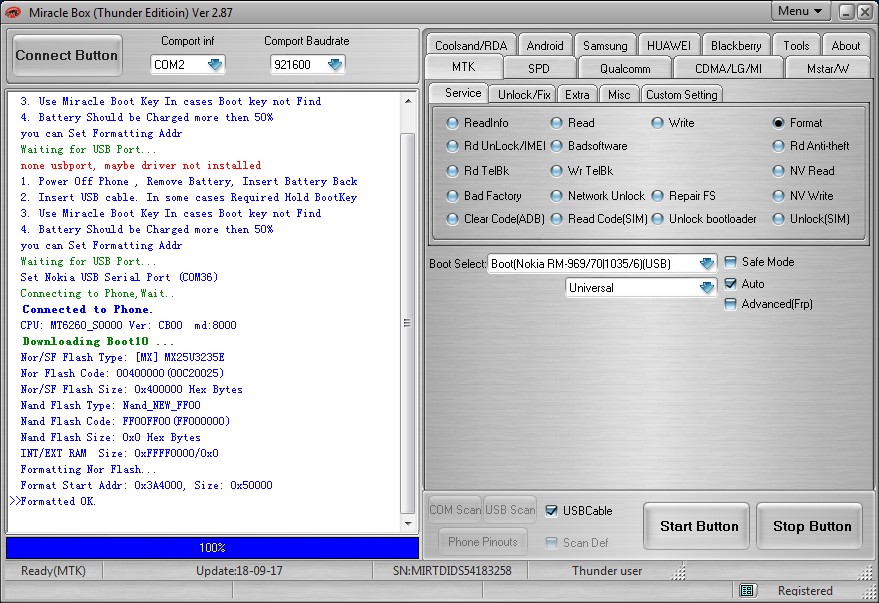Click the SN:MIRTDIDS54183258 status entry
Screen dimensions: 879x603
tap(452, 571)
